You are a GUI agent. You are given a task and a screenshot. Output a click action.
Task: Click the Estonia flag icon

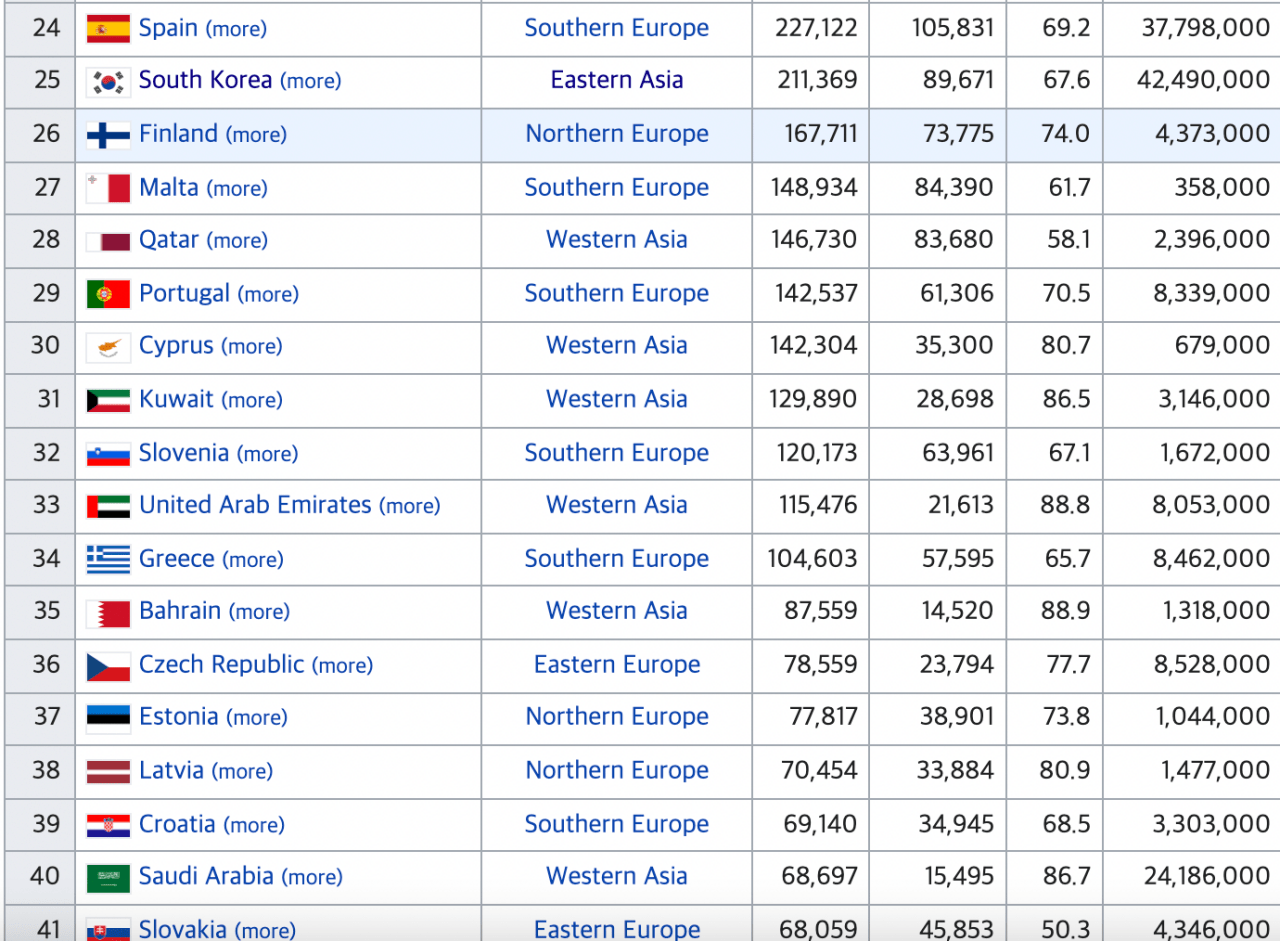[108, 718]
